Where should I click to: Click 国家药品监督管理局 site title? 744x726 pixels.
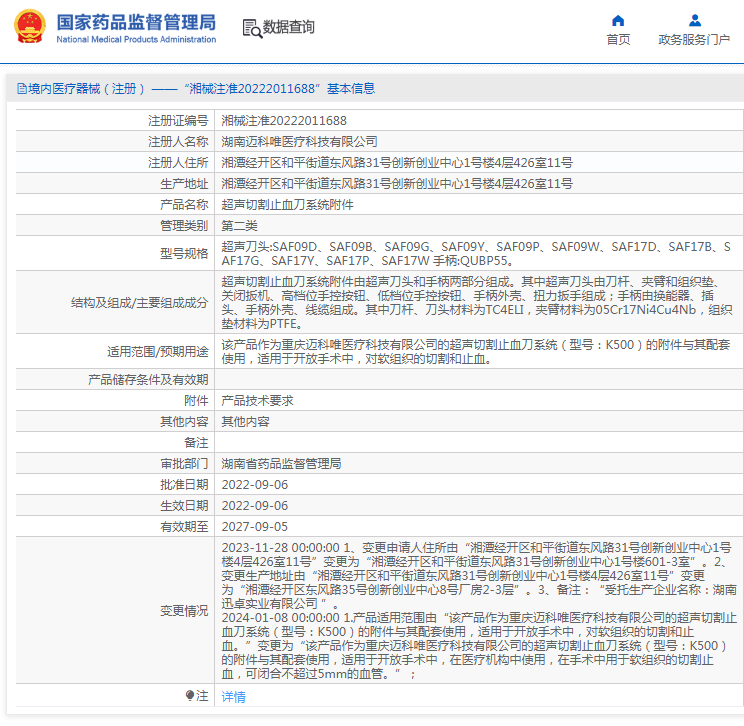pyautogui.click(x=136, y=21)
